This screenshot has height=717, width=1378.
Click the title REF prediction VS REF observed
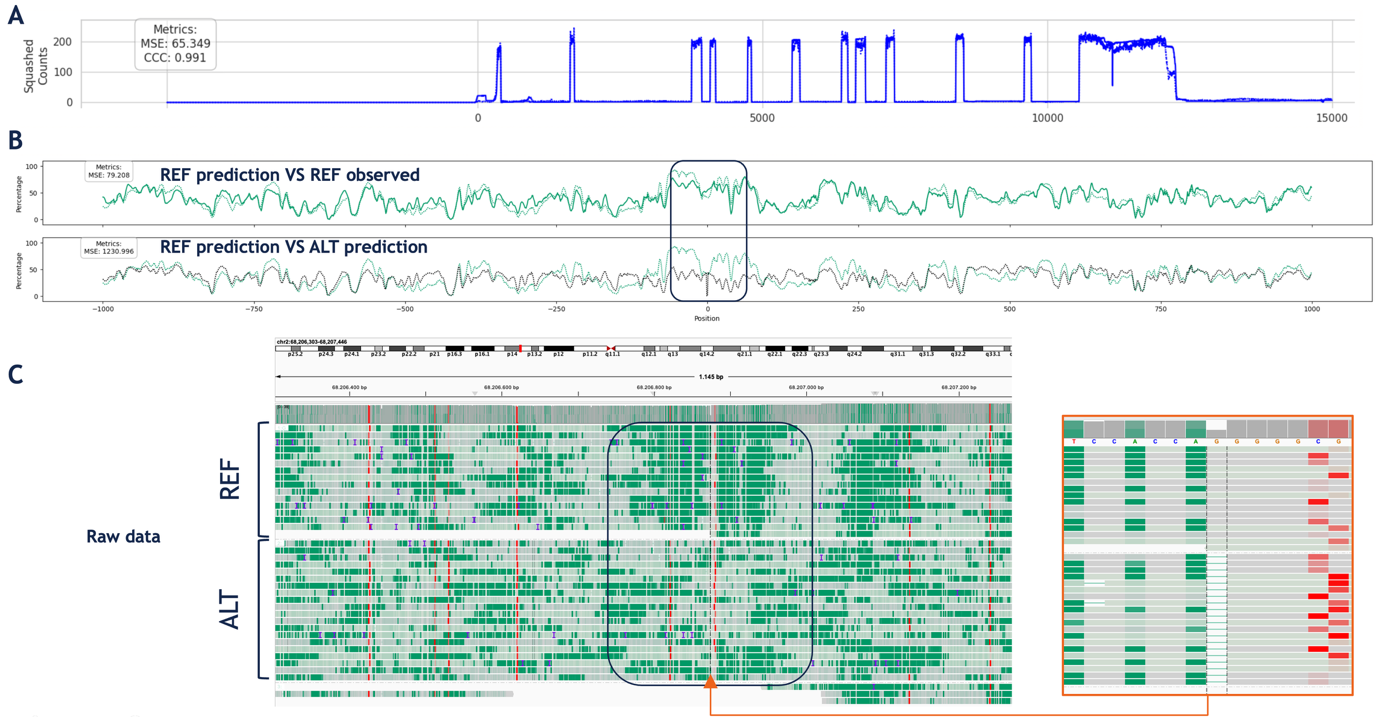click(x=289, y=175)
